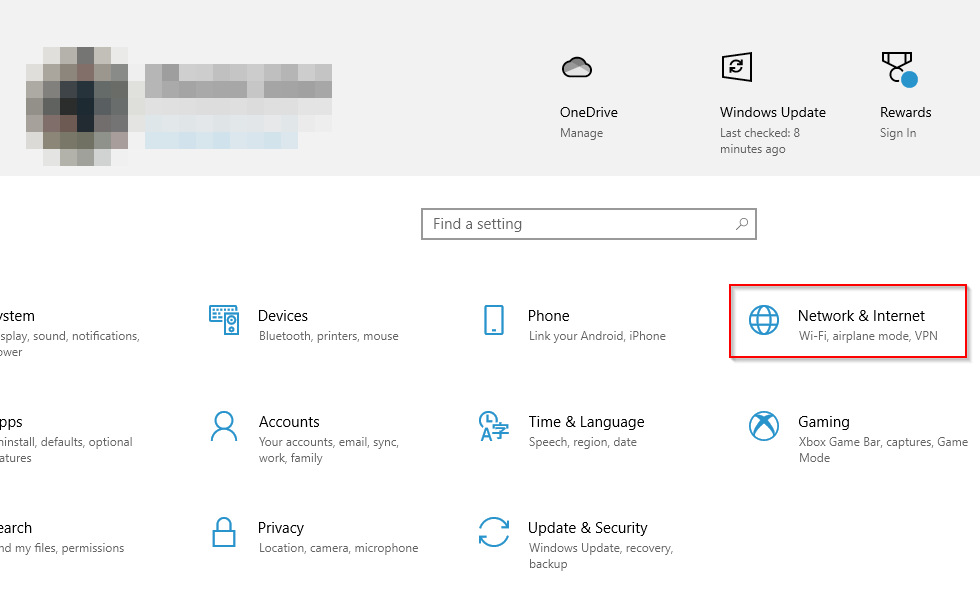Open the Gaming category title
The width and height of the screenshot is (980, 600).
click(823, 422)
